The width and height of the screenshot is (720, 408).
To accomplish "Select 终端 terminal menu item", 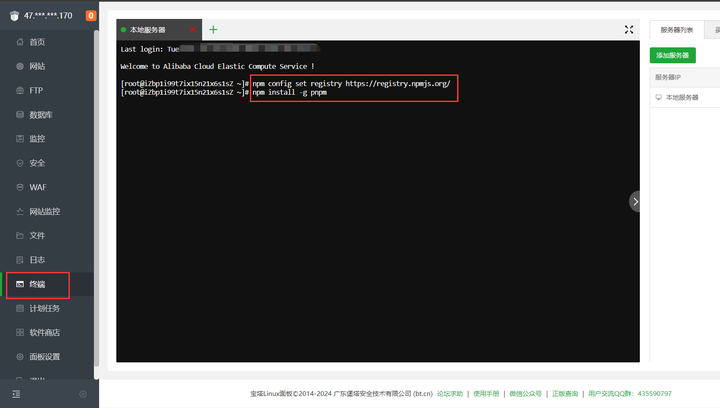I will pyautogui.click(x=37, y=285).
